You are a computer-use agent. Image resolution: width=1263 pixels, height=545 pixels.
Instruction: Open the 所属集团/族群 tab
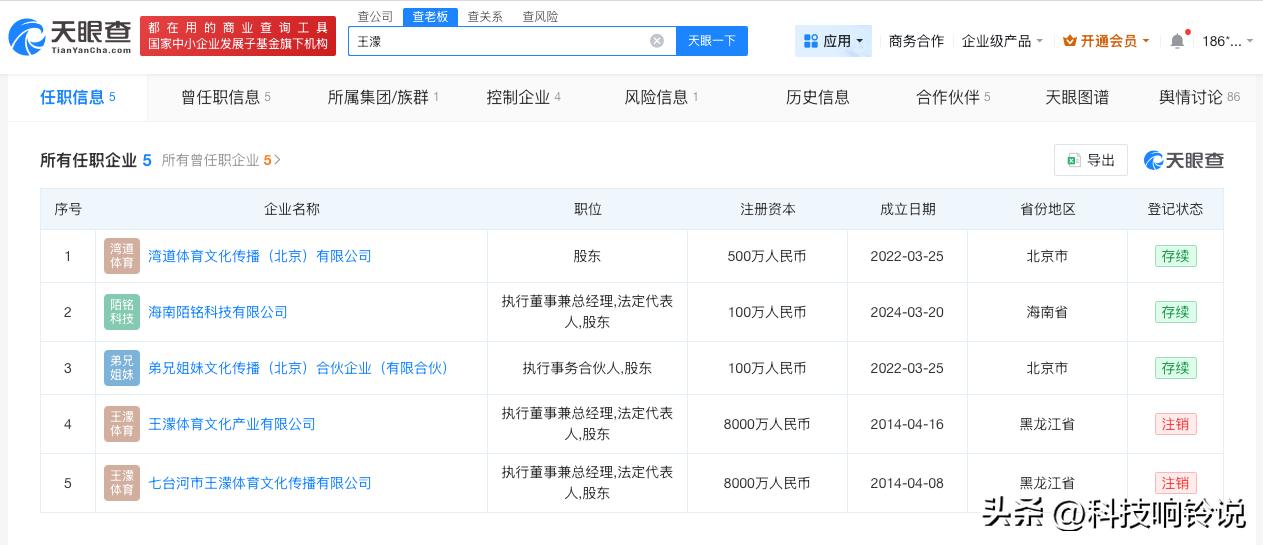[383, 97]
